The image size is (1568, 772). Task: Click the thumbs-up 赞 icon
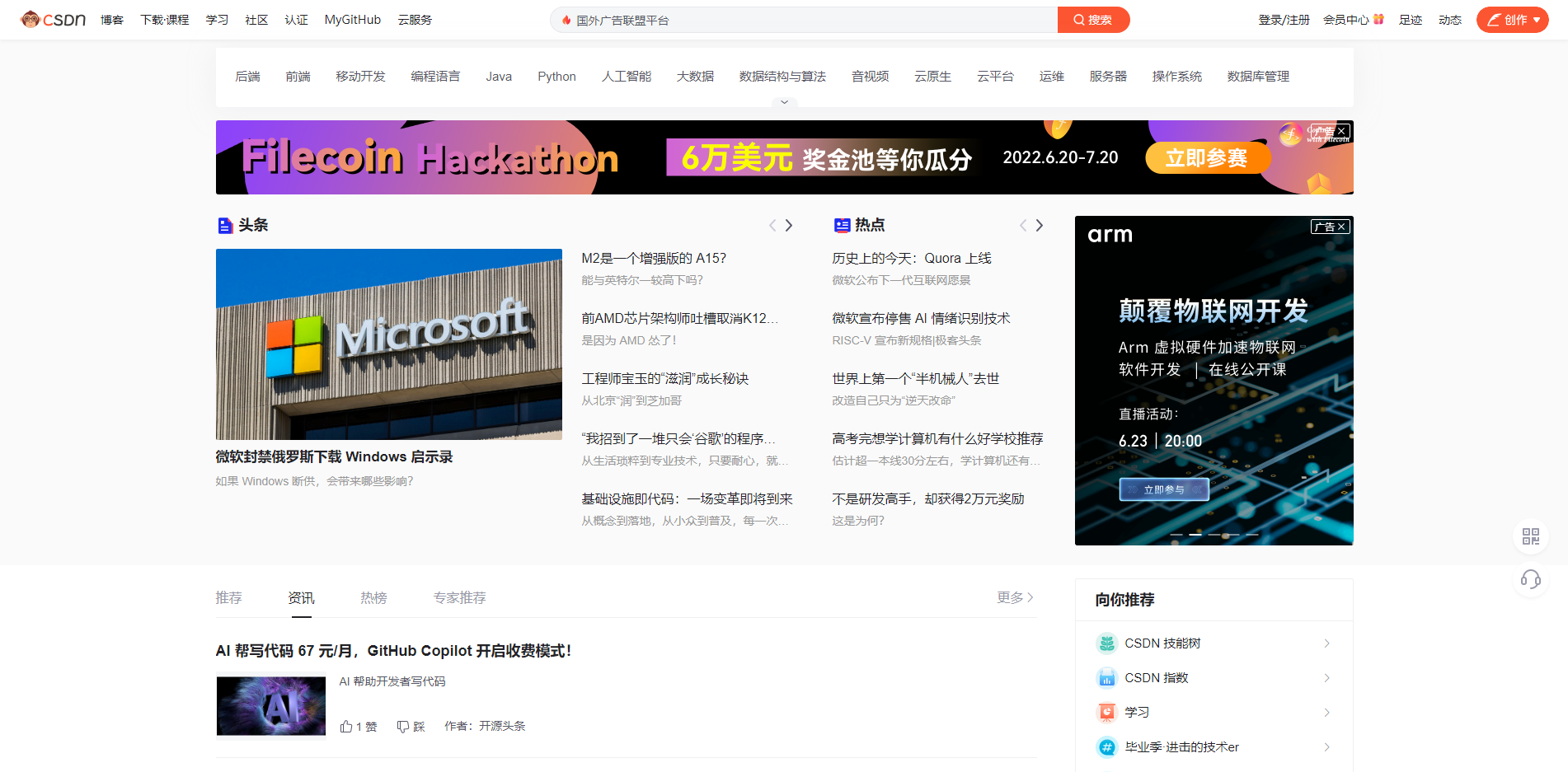point(346,726)
